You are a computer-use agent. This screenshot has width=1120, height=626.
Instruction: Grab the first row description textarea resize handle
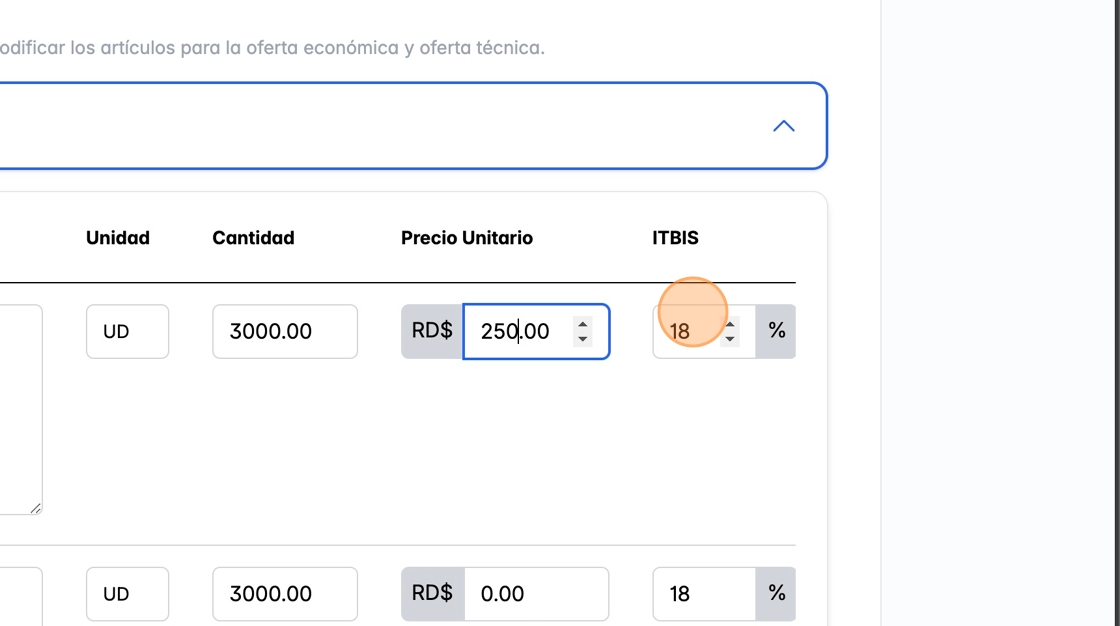(x=36, y=509)
